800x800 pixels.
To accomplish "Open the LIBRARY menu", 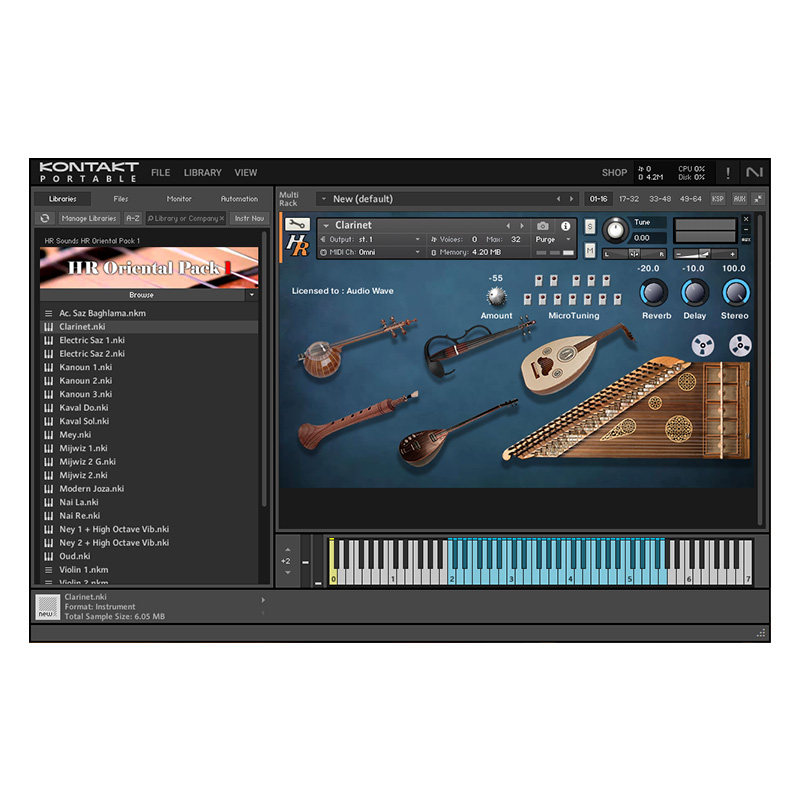I will [x=203, y=173].
